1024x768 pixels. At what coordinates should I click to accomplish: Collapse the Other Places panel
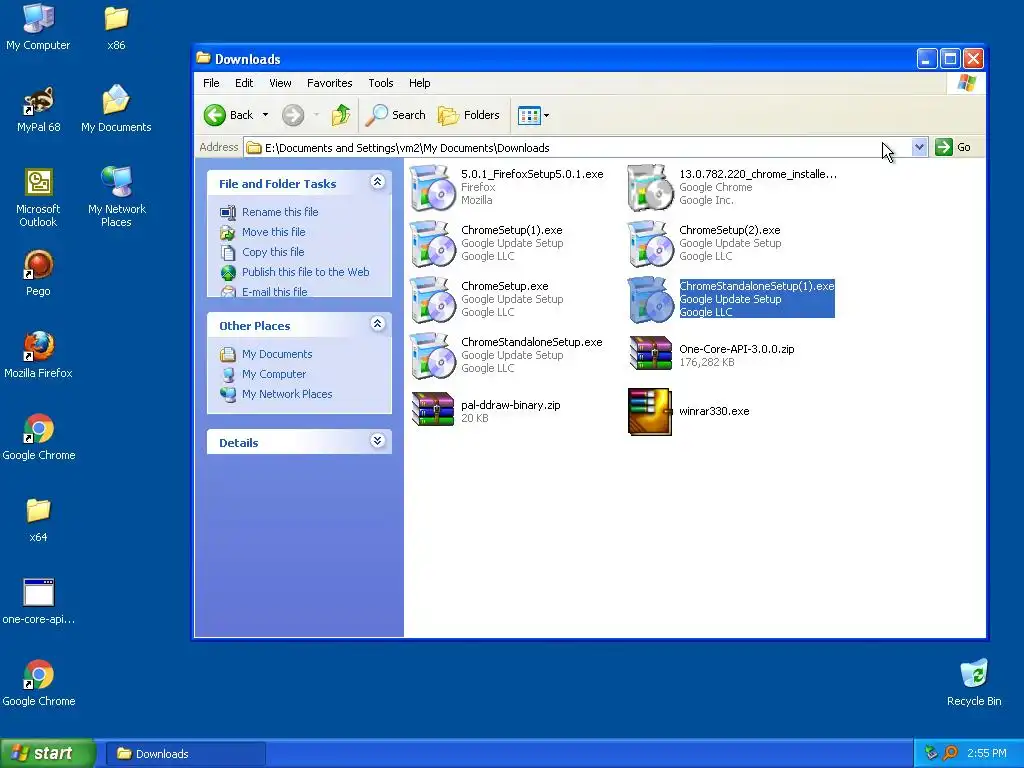click(x=377, y=323)
